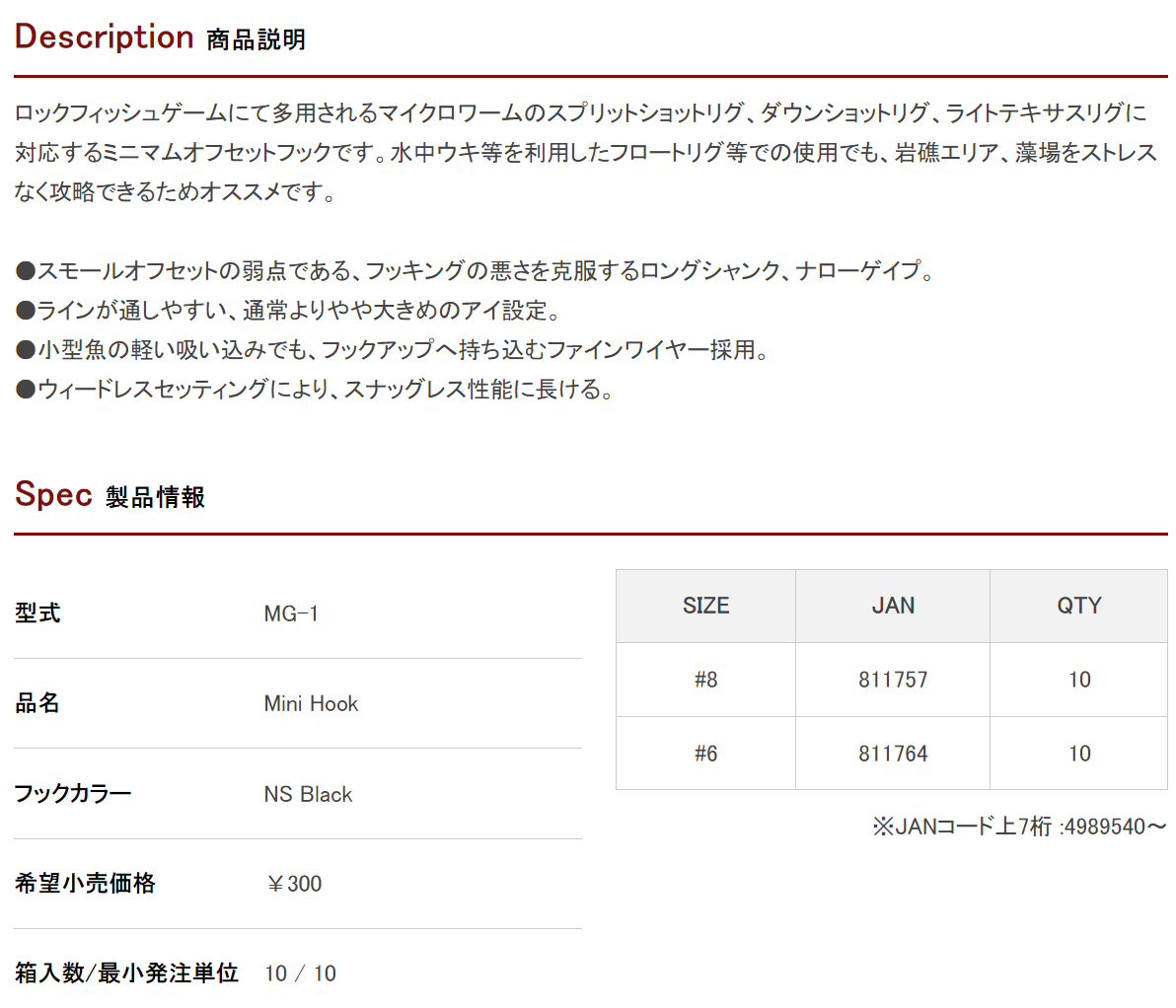This screenshot has height=1008, width=1176.
Task: Click the #8 size cell
Action: (705, 680)
